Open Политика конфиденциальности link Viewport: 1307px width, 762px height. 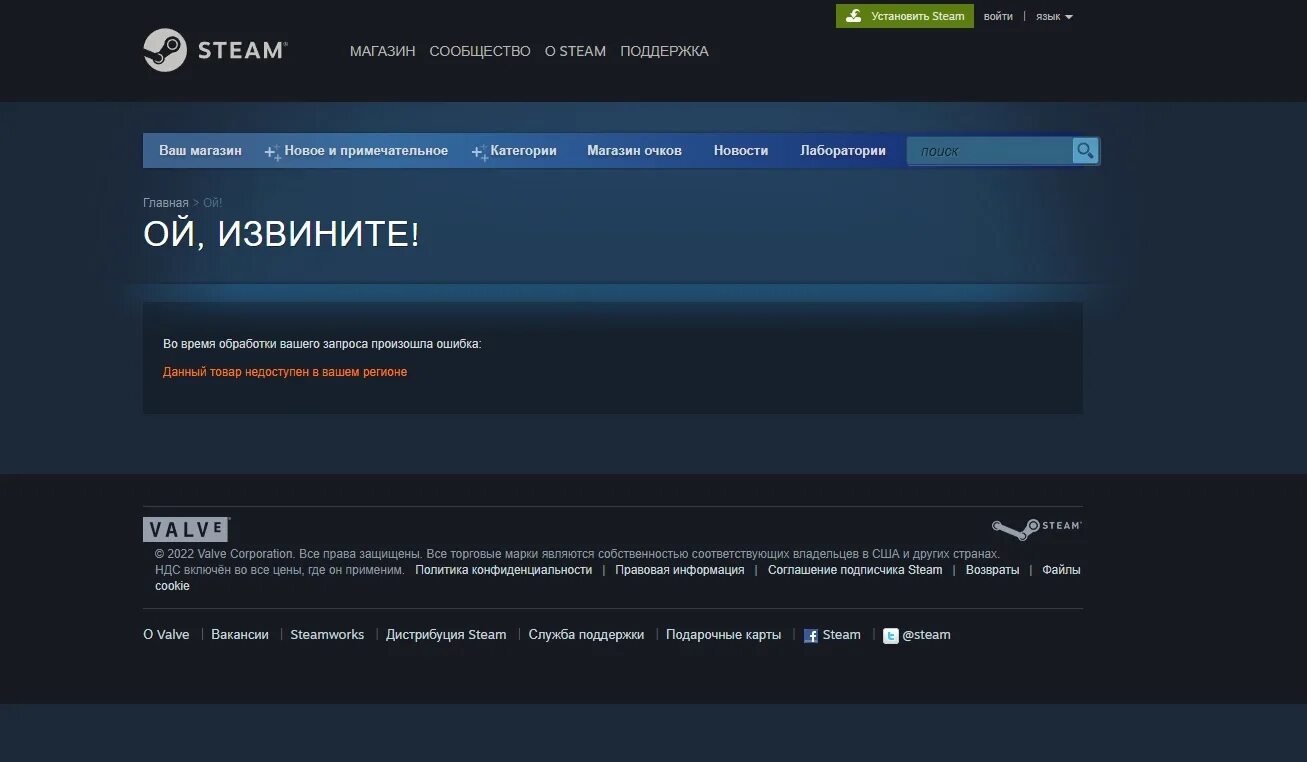pos(504,570)
